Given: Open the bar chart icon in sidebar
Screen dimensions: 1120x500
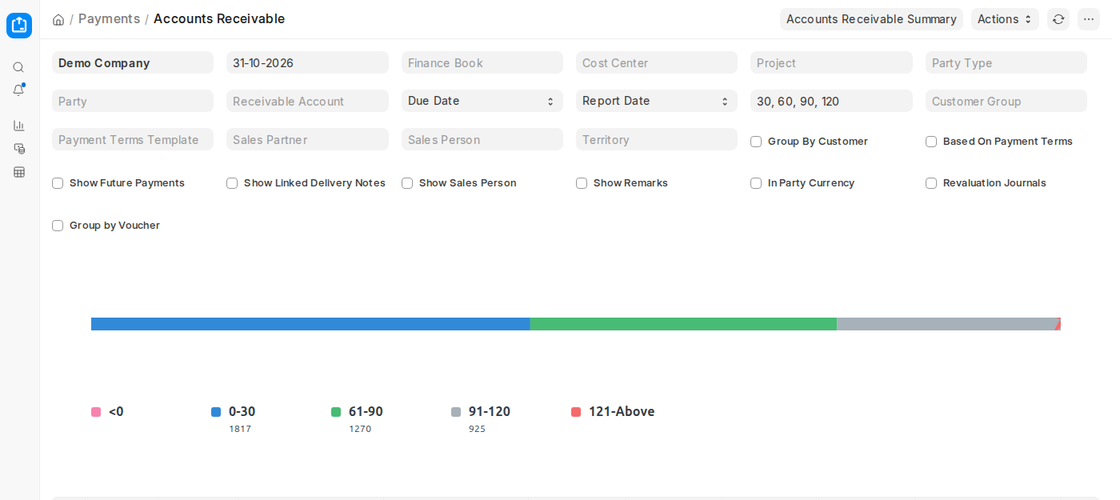Looking at the screenshot, I should 19,126.
